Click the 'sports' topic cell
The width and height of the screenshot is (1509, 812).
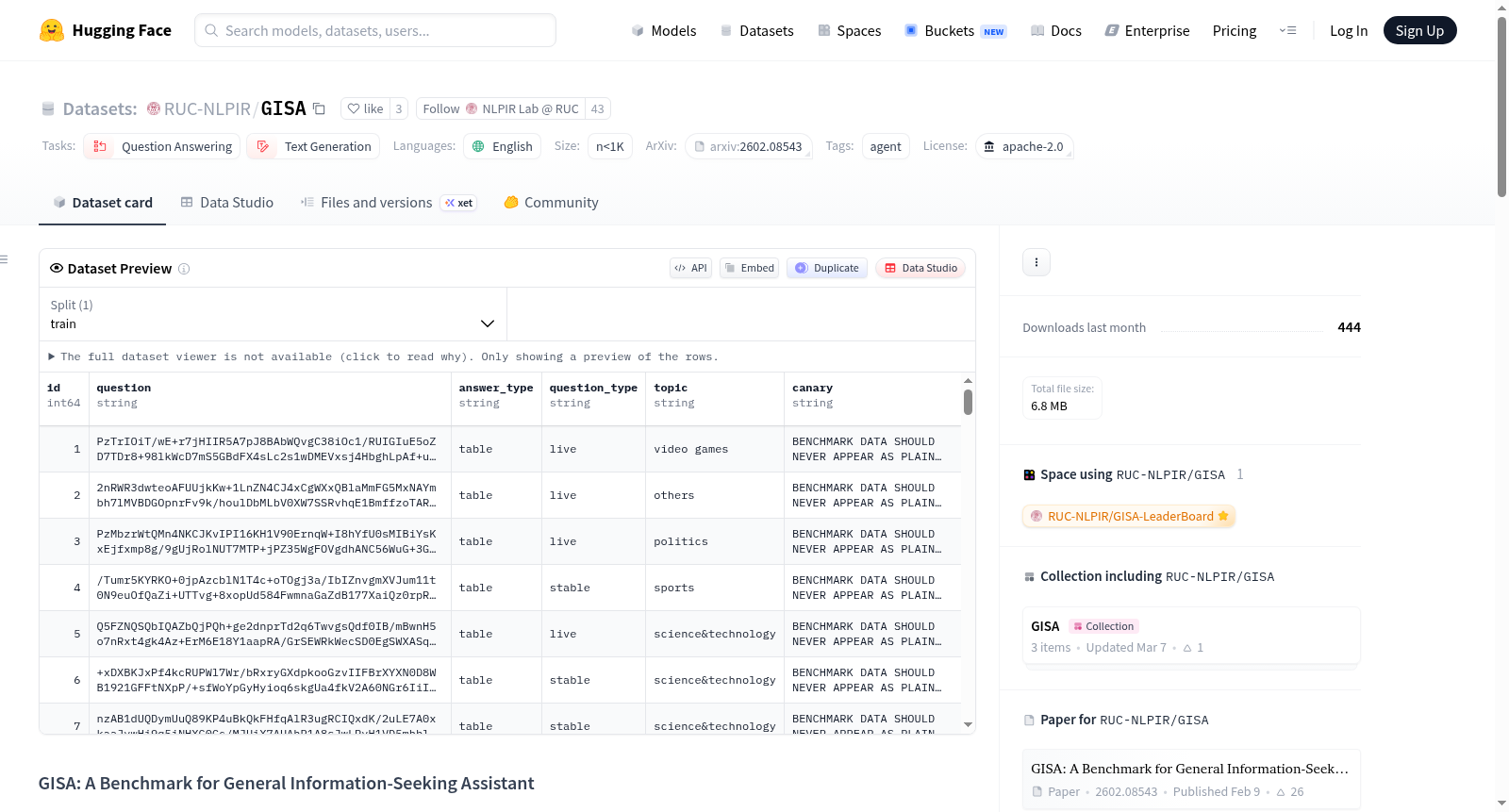(x=715, y=588)
